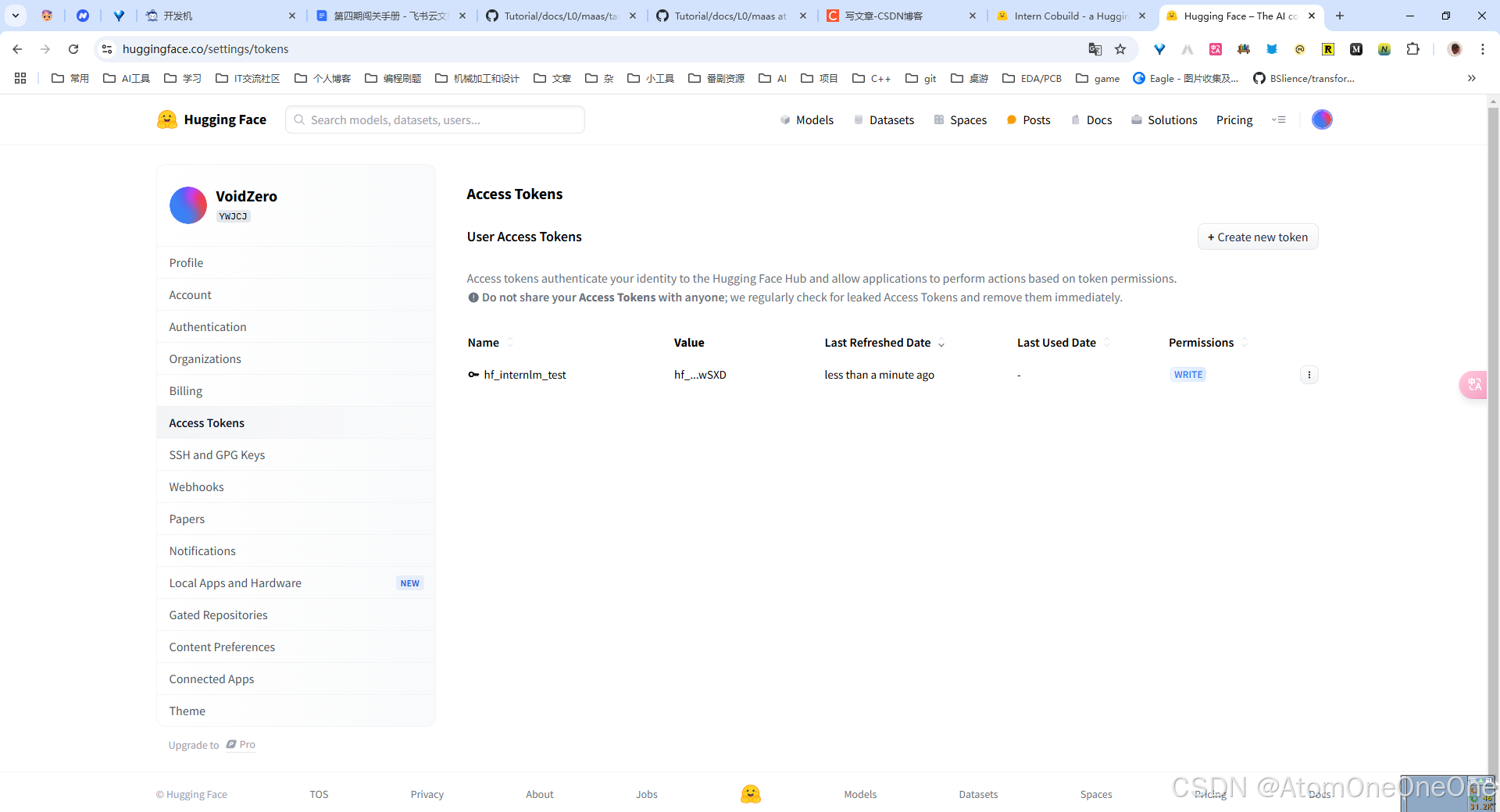This screenshot has width=1500, height=812.
Task: Open the Billing settings in sidebar
Action: click(296, 390)
